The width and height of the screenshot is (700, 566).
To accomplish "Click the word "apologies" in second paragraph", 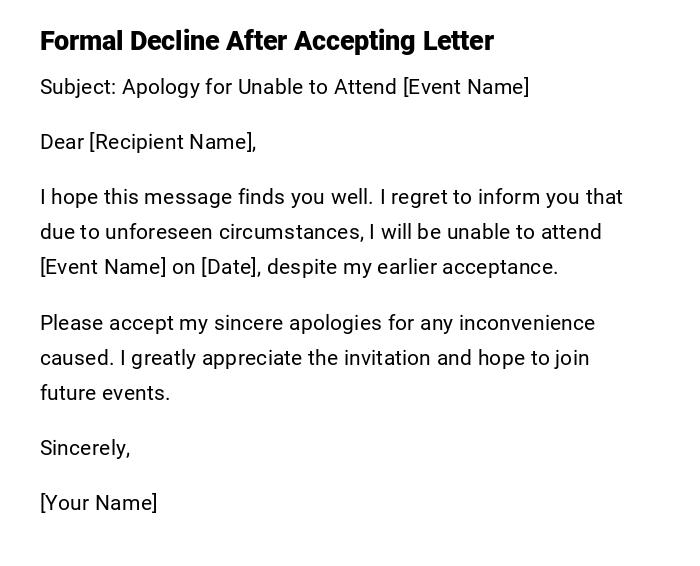I will click(x=335, y=323).
